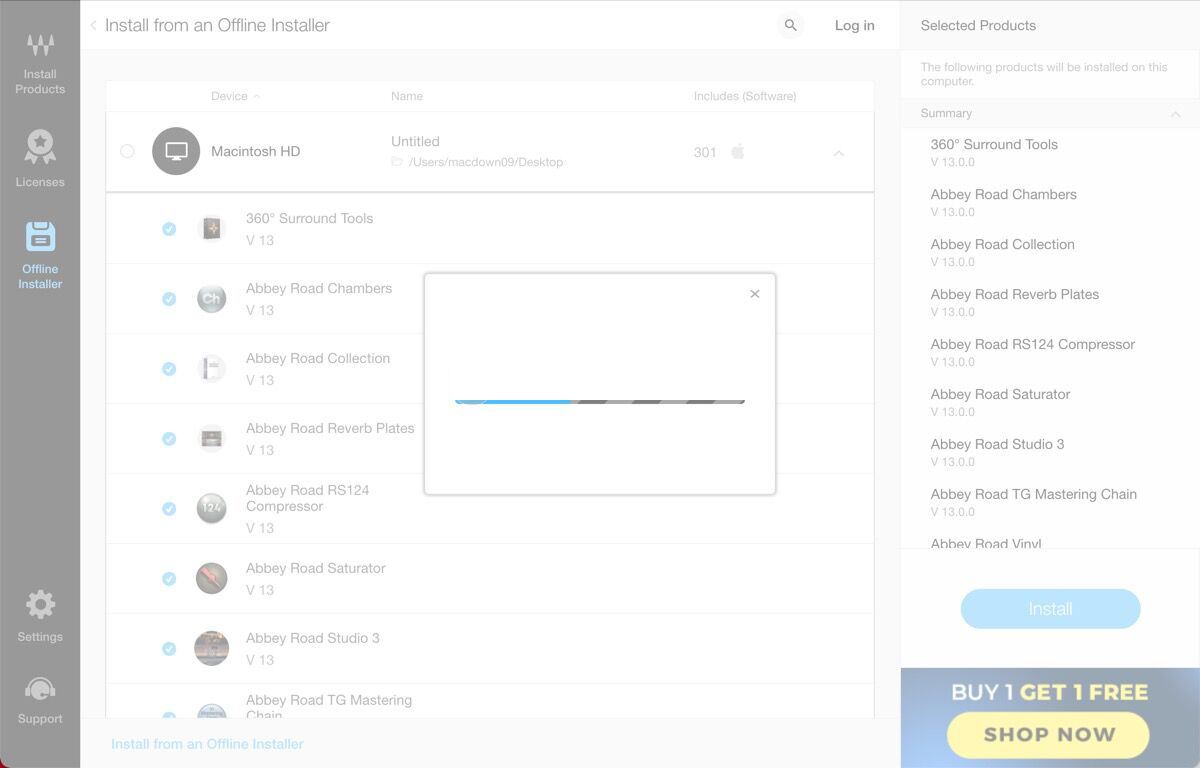The height and width of the screenshot is (768, 1200).
Task: Open the Support section
Action: (x=40, y=700)
